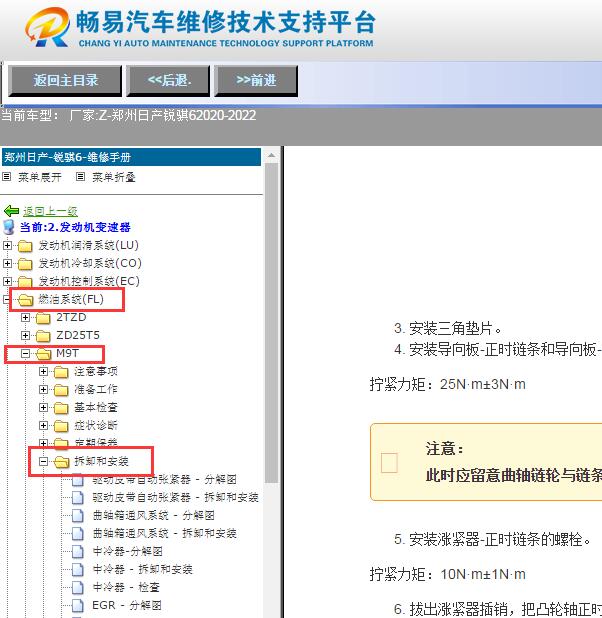
Task: Open the 注意事项 tree item
Action: tap(96, 371)
